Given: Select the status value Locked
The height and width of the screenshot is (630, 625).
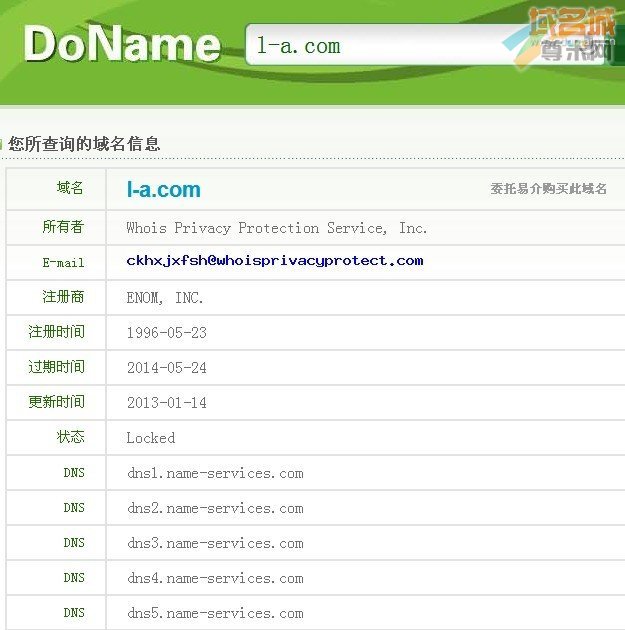Looking at the screenshot, I should point(151,438).
